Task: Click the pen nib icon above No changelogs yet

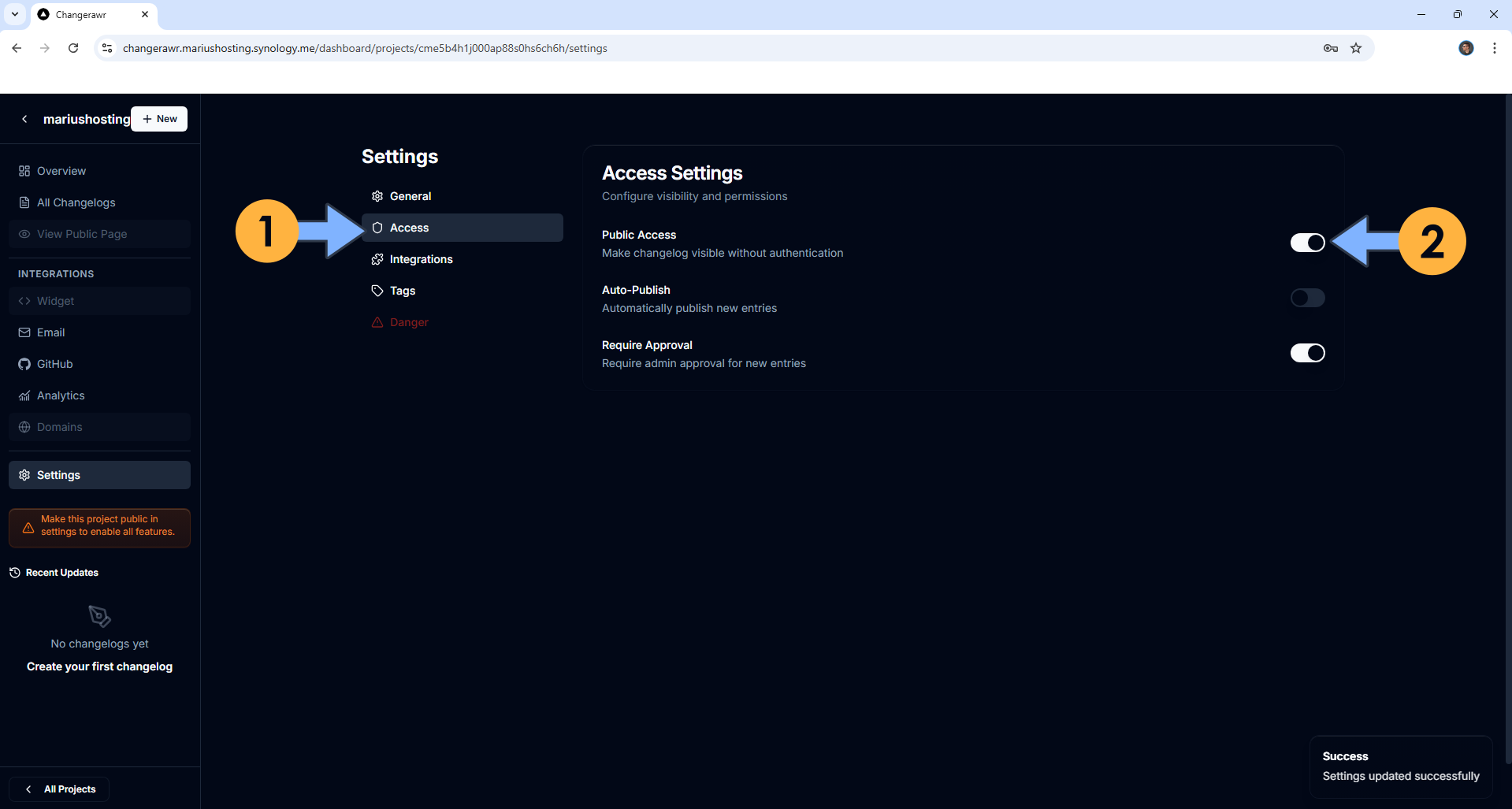Action: pyautogui.click(x=99, y=616)
